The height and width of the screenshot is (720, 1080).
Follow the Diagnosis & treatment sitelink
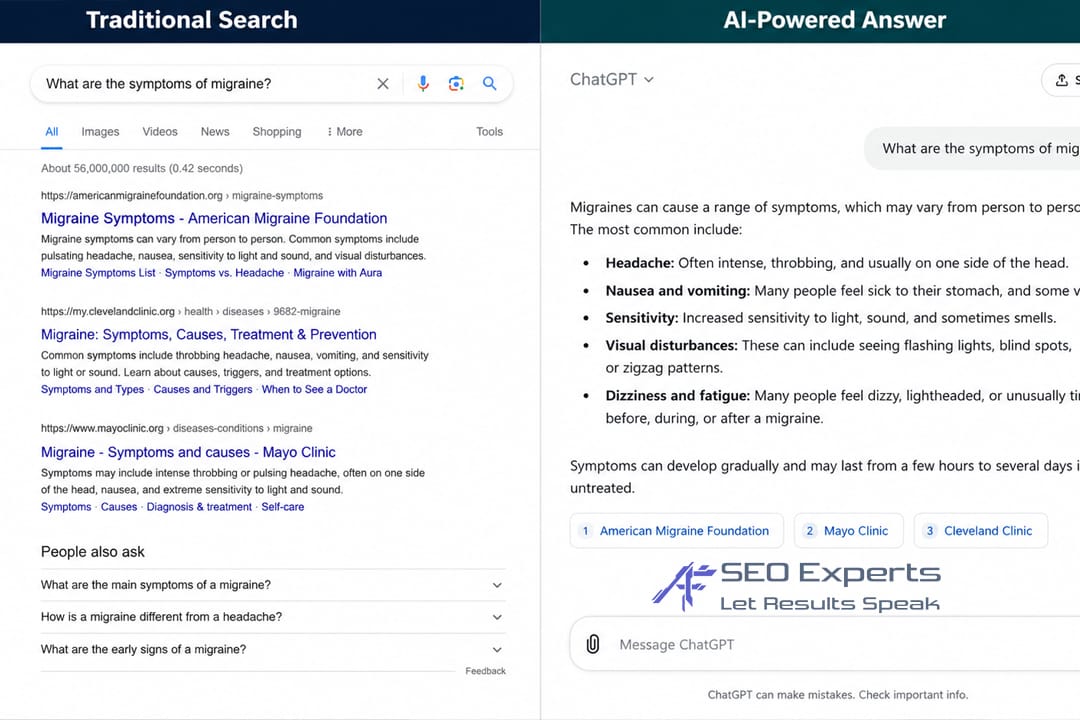tap(199, 506)
